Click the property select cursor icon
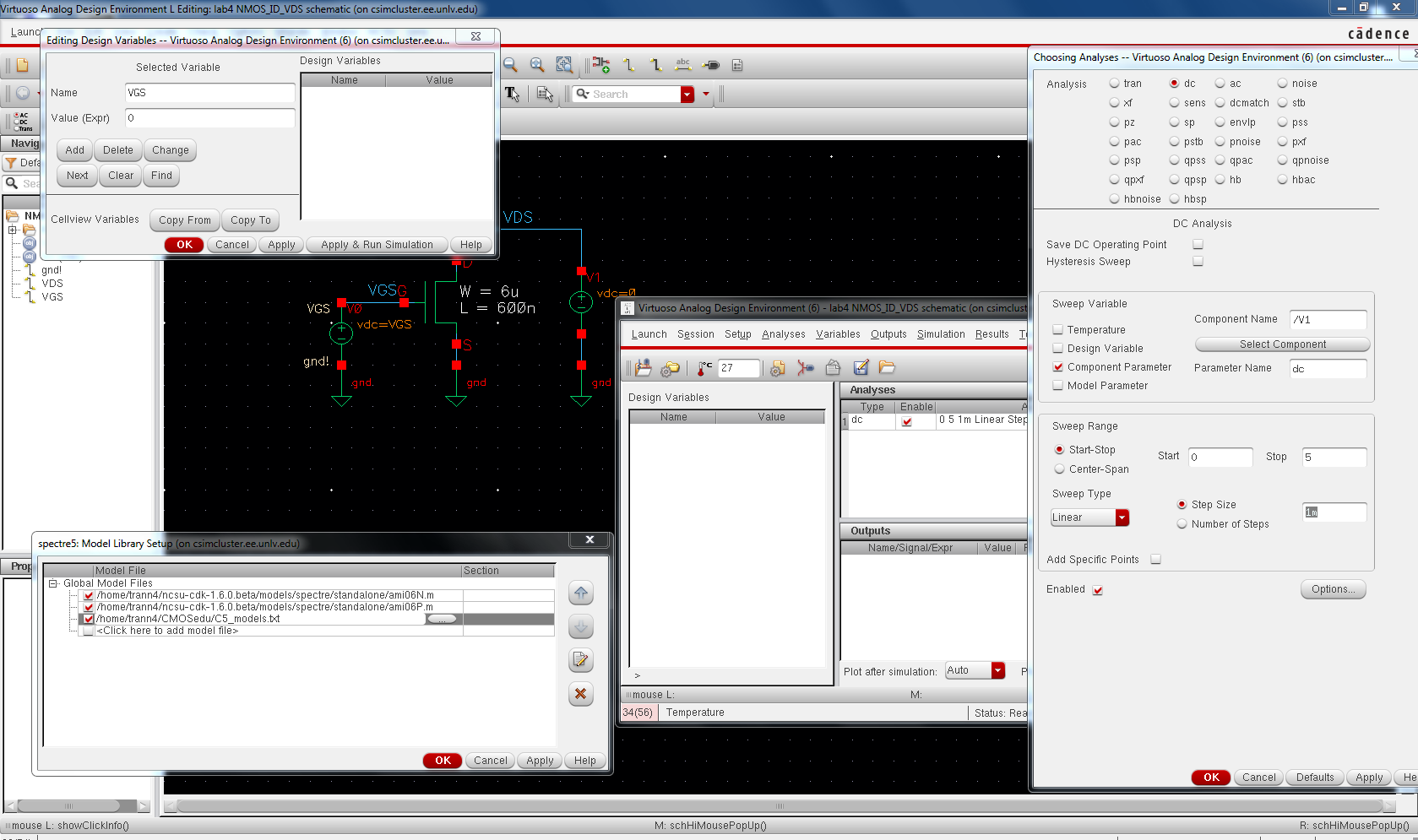 546,94
